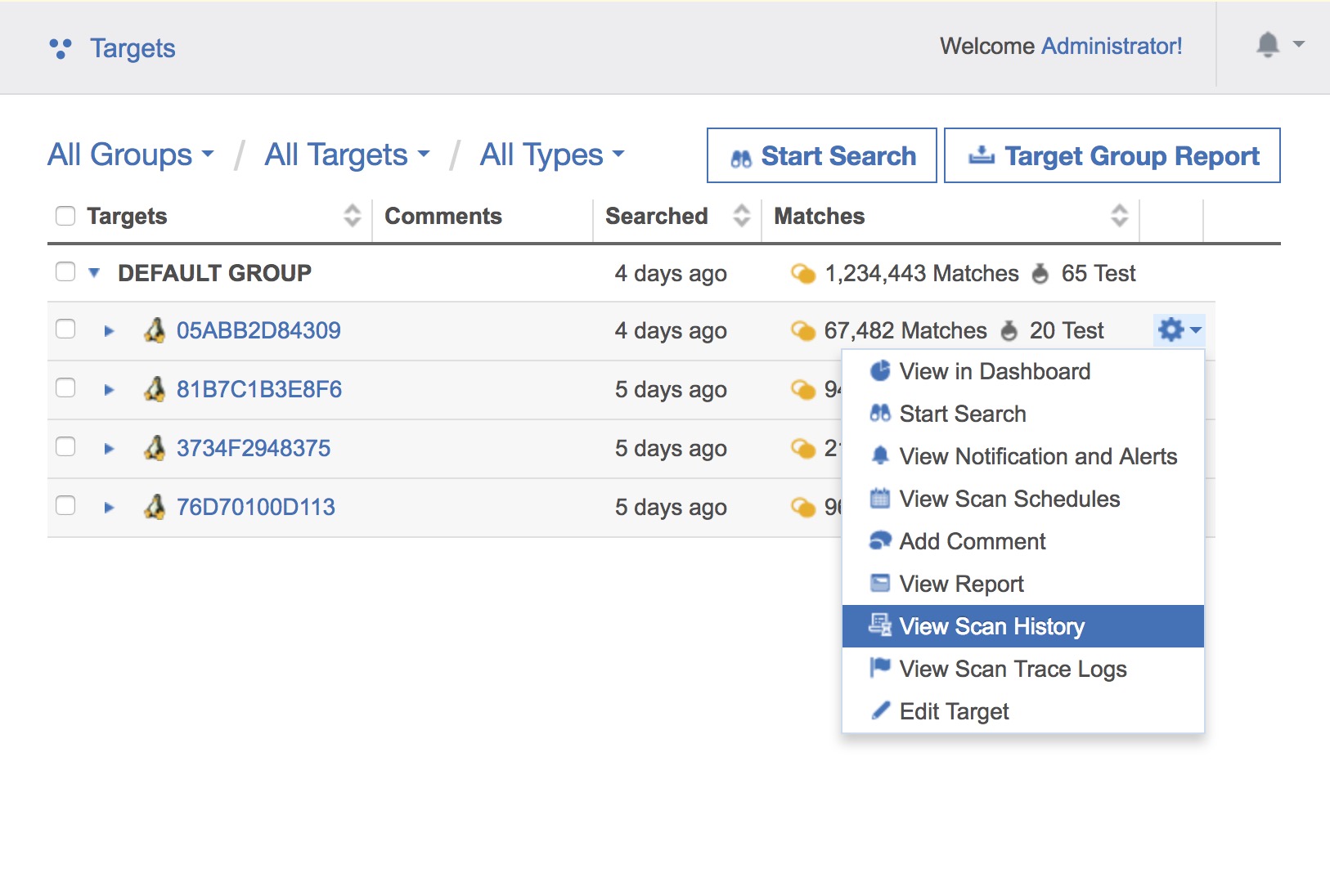Viewport: 1330px width, 896px height.
Task: Check the select-all Targets checkbox
Action: 65,216
